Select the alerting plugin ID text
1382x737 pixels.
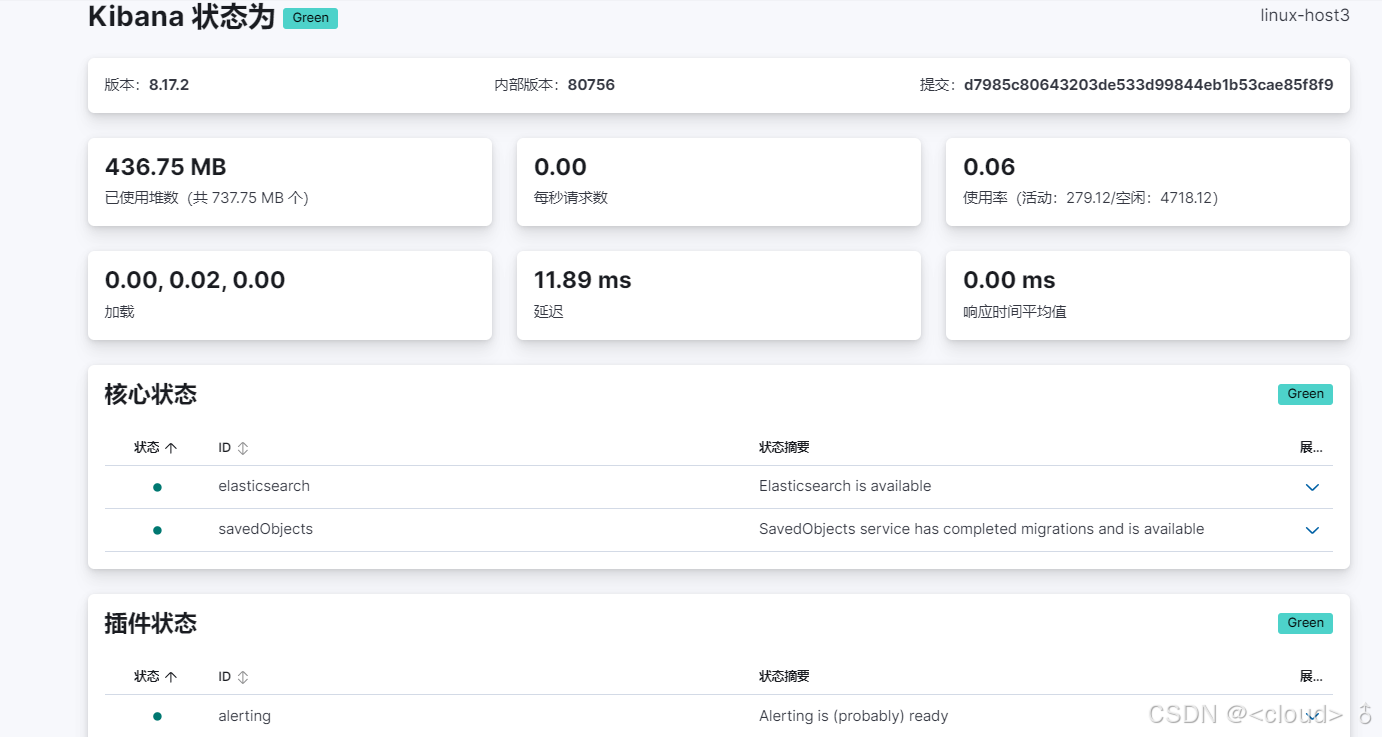[x=245, y=716]
